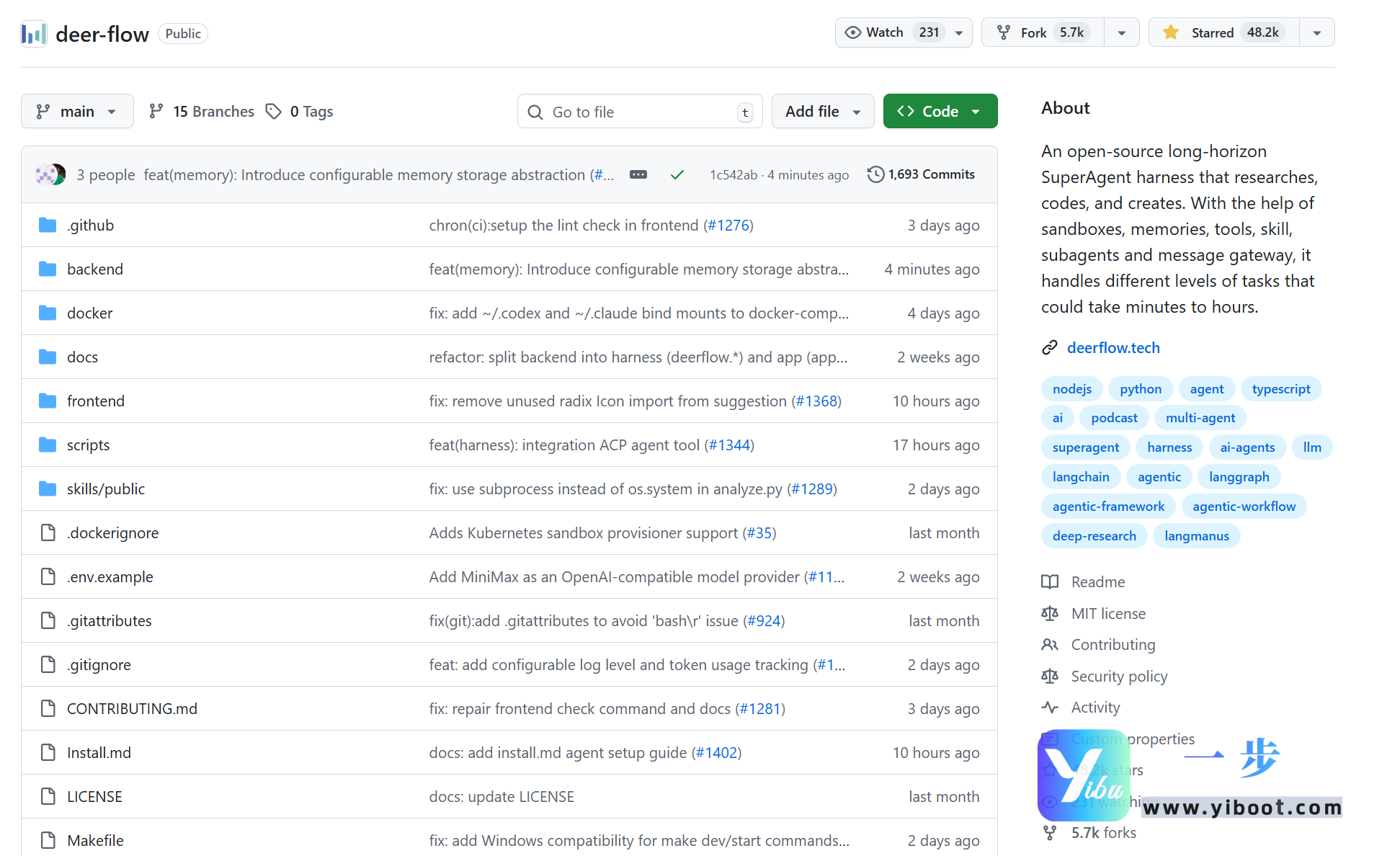Image resolution: width=1400 pixels, height=856 pixels.
Task: Click the green commit status checkmark
Action: pos(677,175)
